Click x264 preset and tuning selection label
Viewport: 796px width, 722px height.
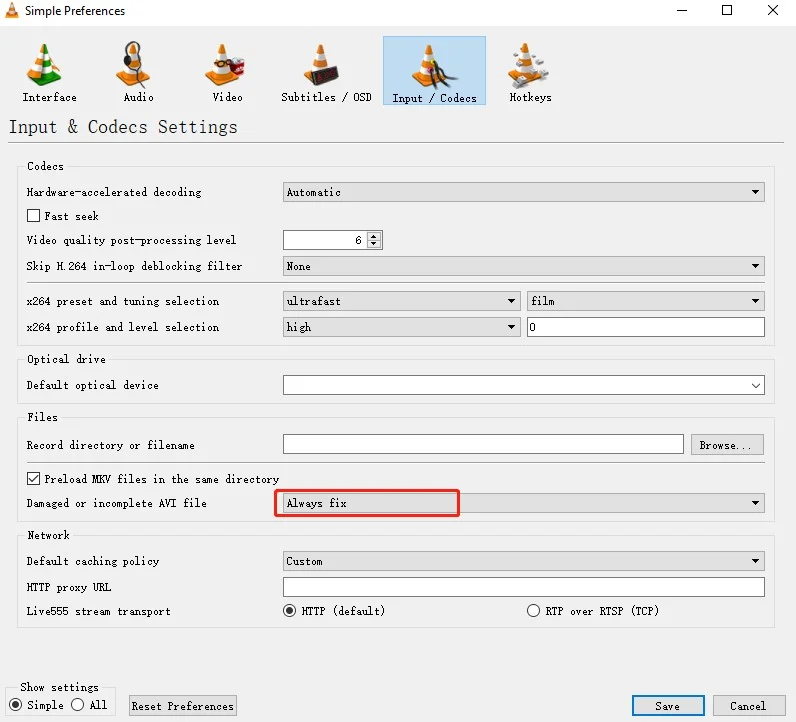(x=123, y=301)
